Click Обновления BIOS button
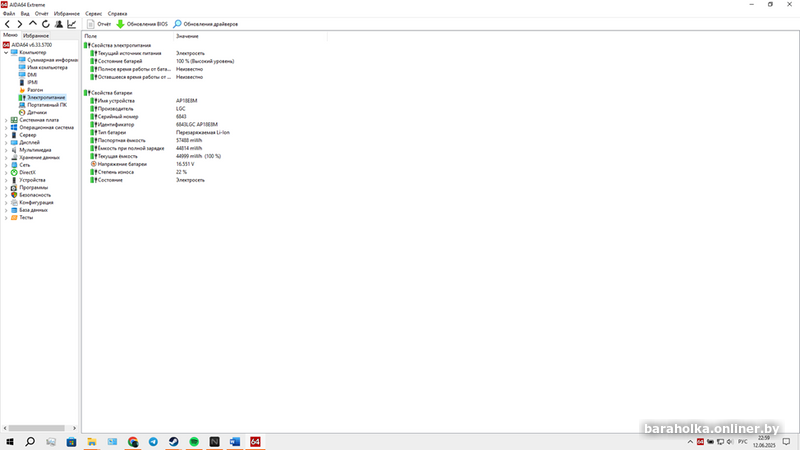 pos(142,24)
